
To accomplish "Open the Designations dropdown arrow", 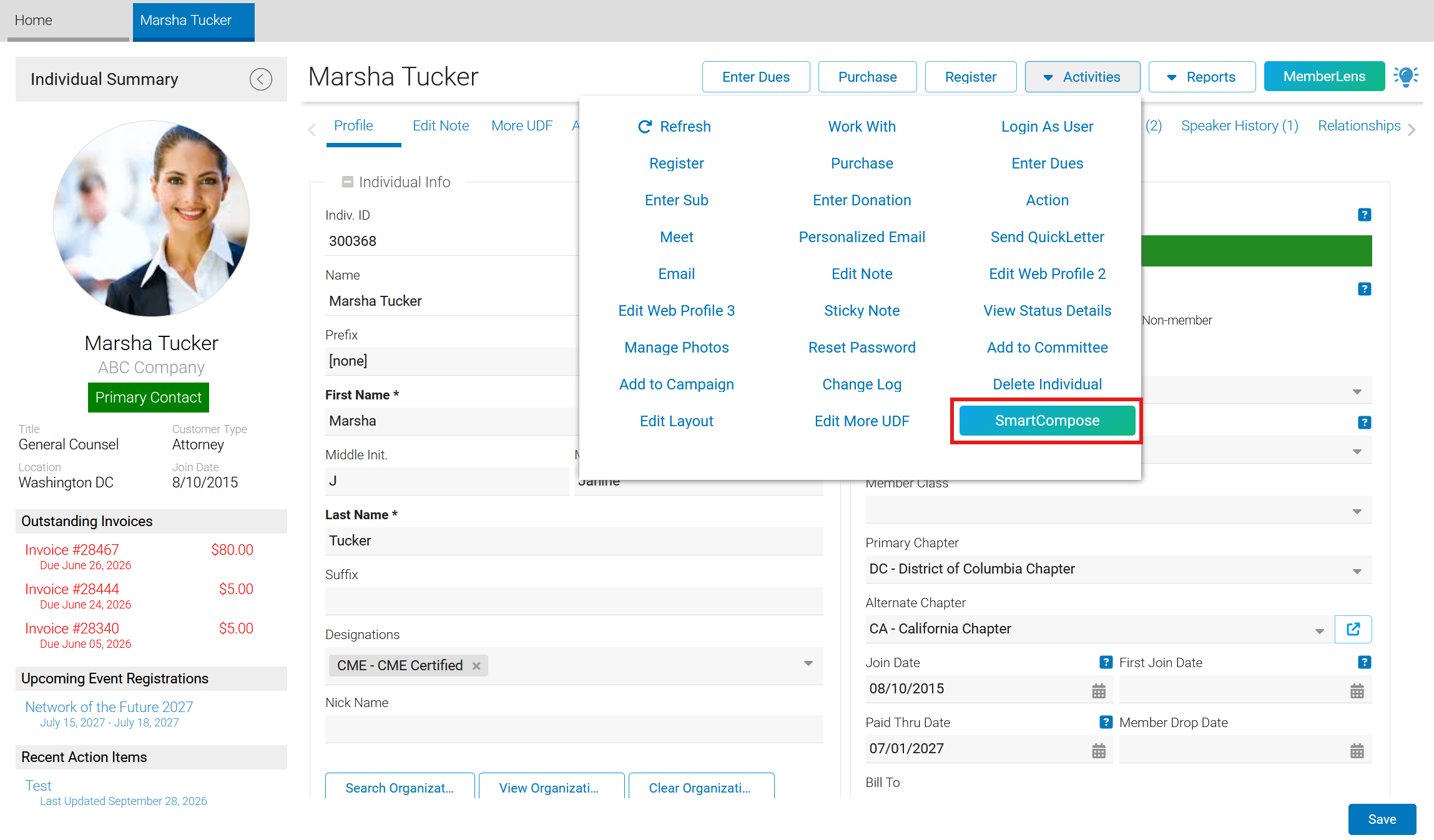I will pos(808,663).
